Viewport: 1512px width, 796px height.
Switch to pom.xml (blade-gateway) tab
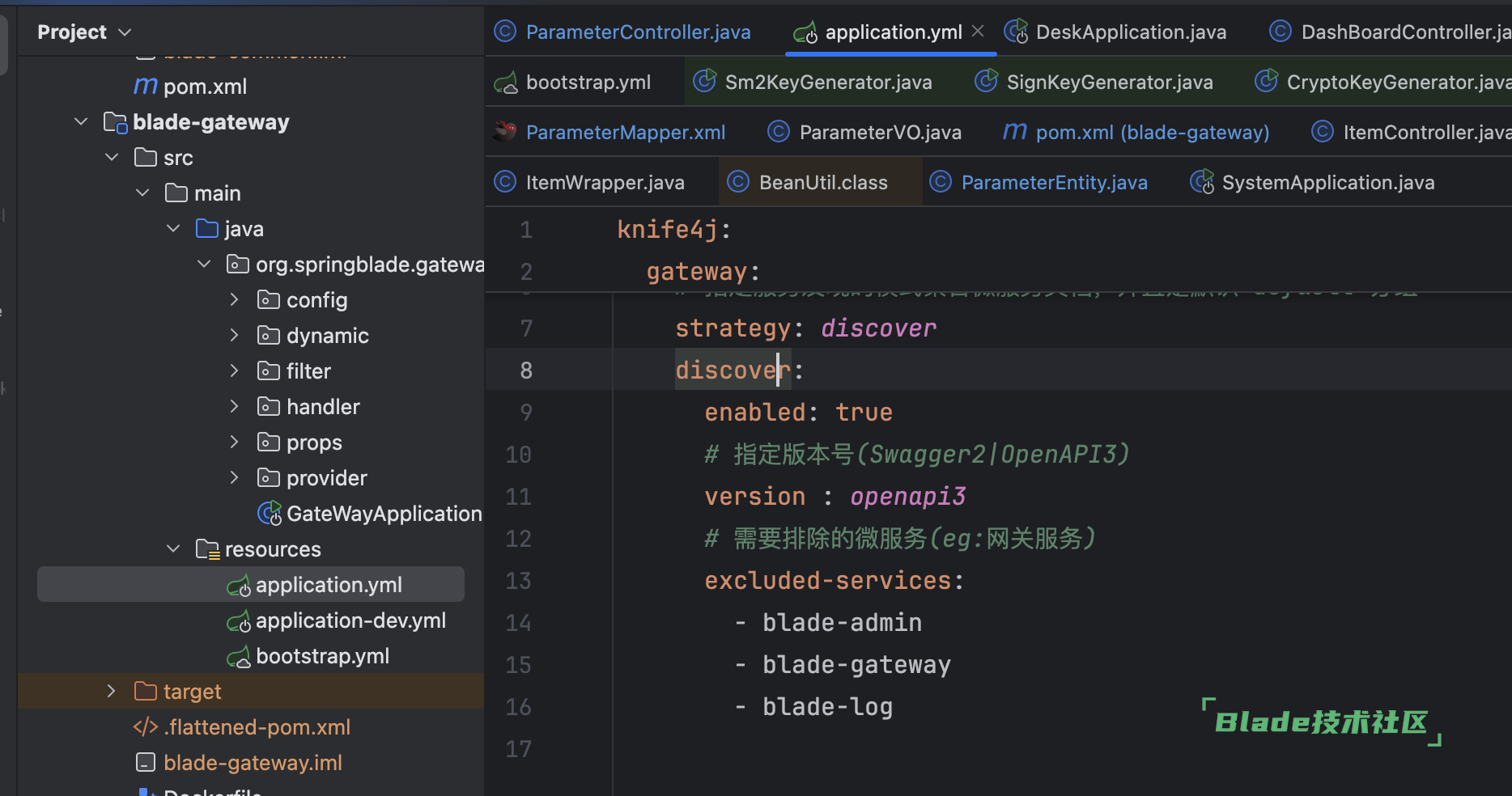[1136, 133]
